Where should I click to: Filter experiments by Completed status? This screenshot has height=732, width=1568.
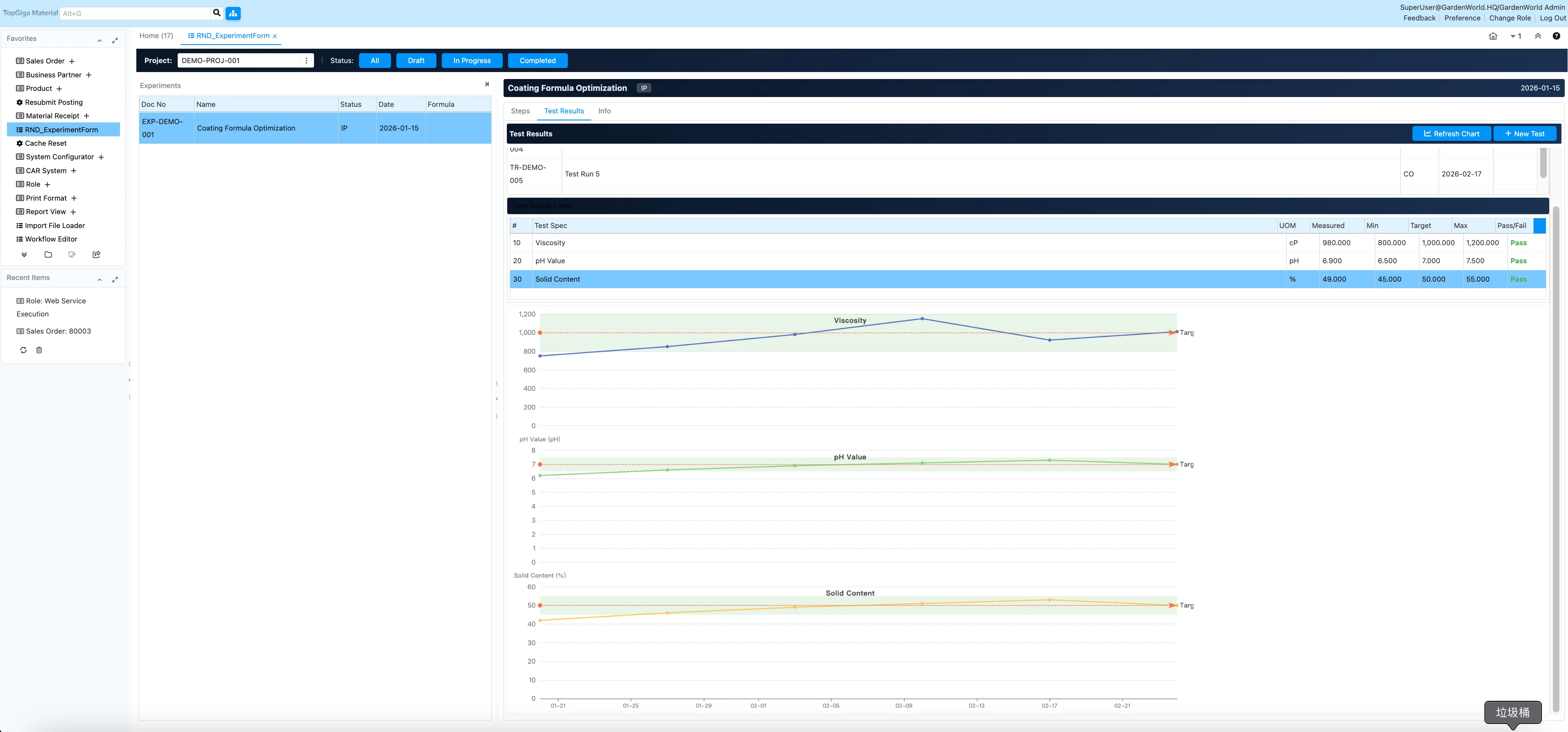pyautogui.click(x=537, y=60)
